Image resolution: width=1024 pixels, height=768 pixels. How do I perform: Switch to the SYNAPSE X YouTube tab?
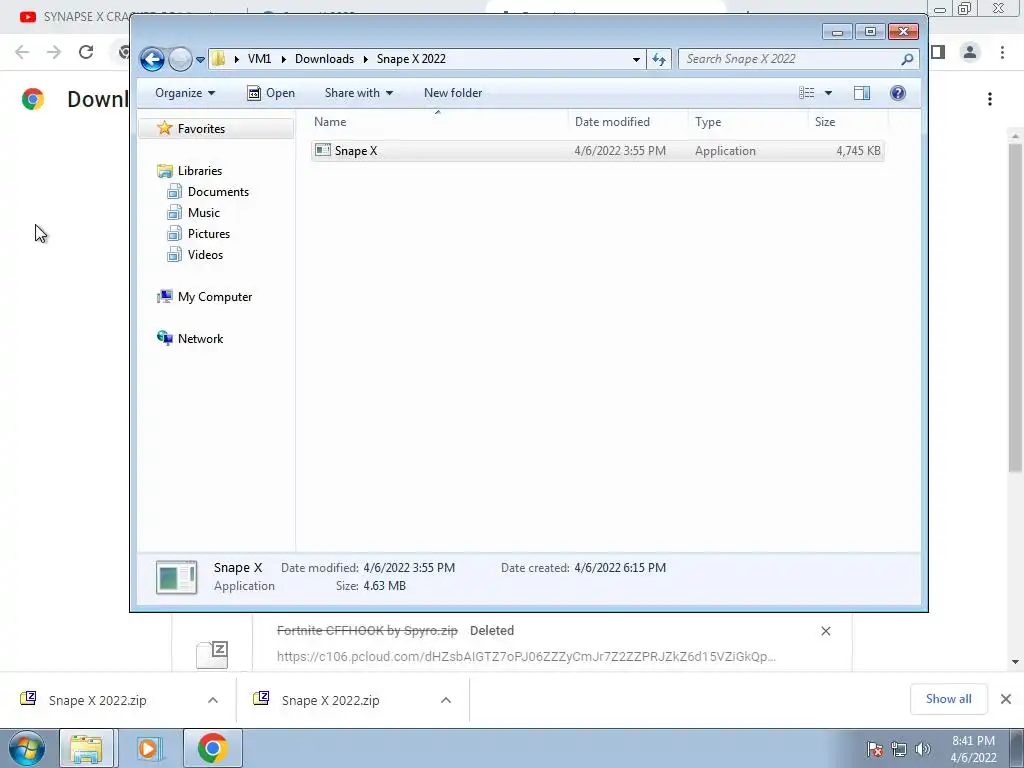[72, 16]
